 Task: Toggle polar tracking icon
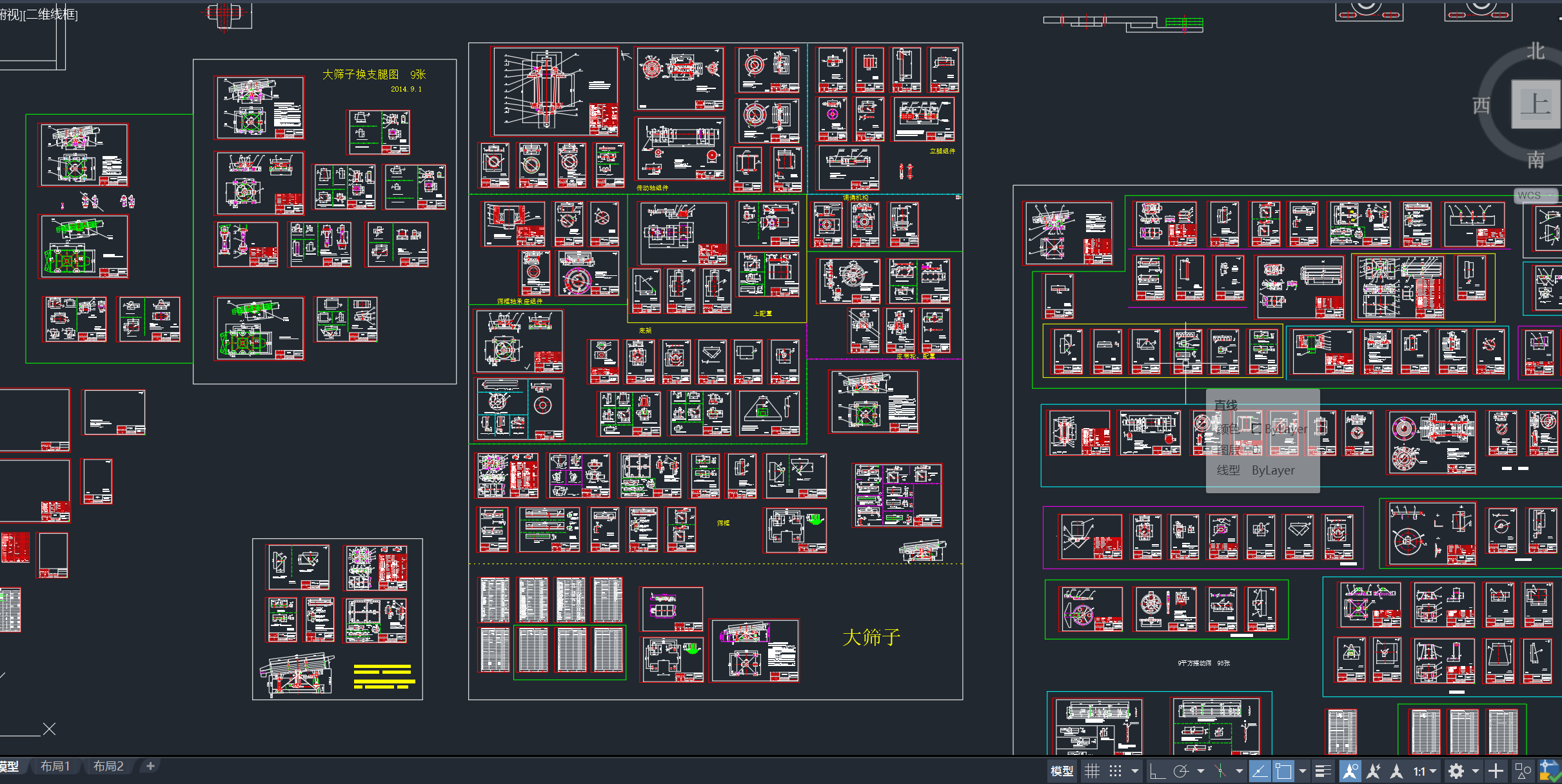click(x=1181, y=771)
